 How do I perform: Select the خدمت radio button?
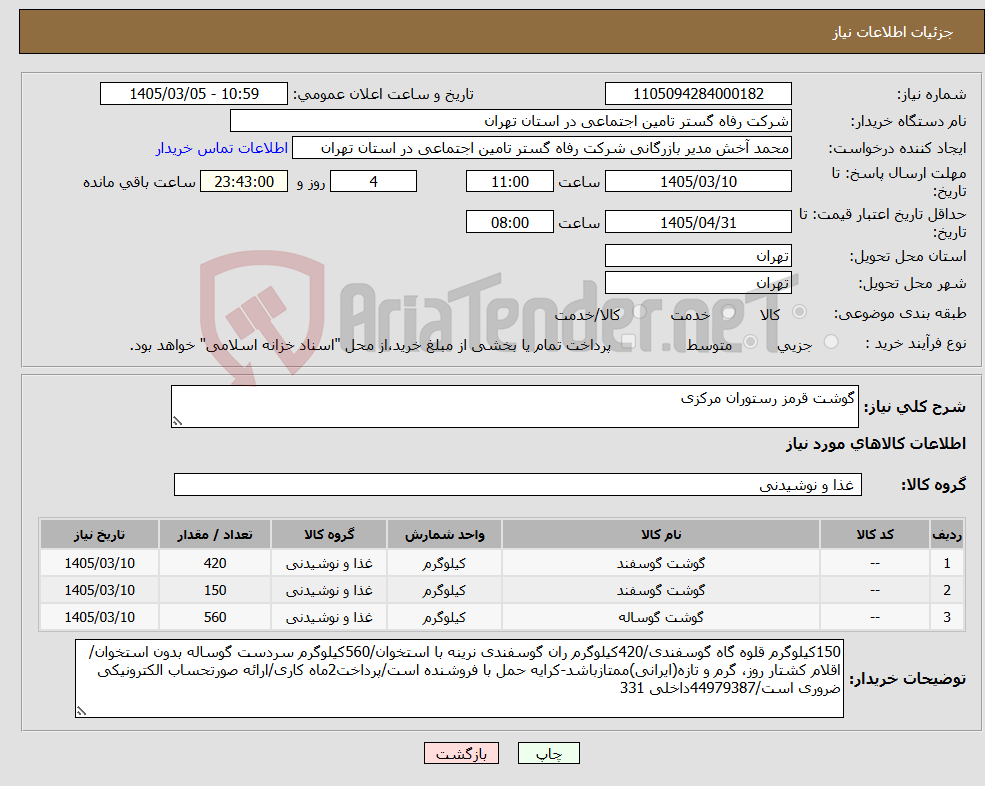pos(729,312)
